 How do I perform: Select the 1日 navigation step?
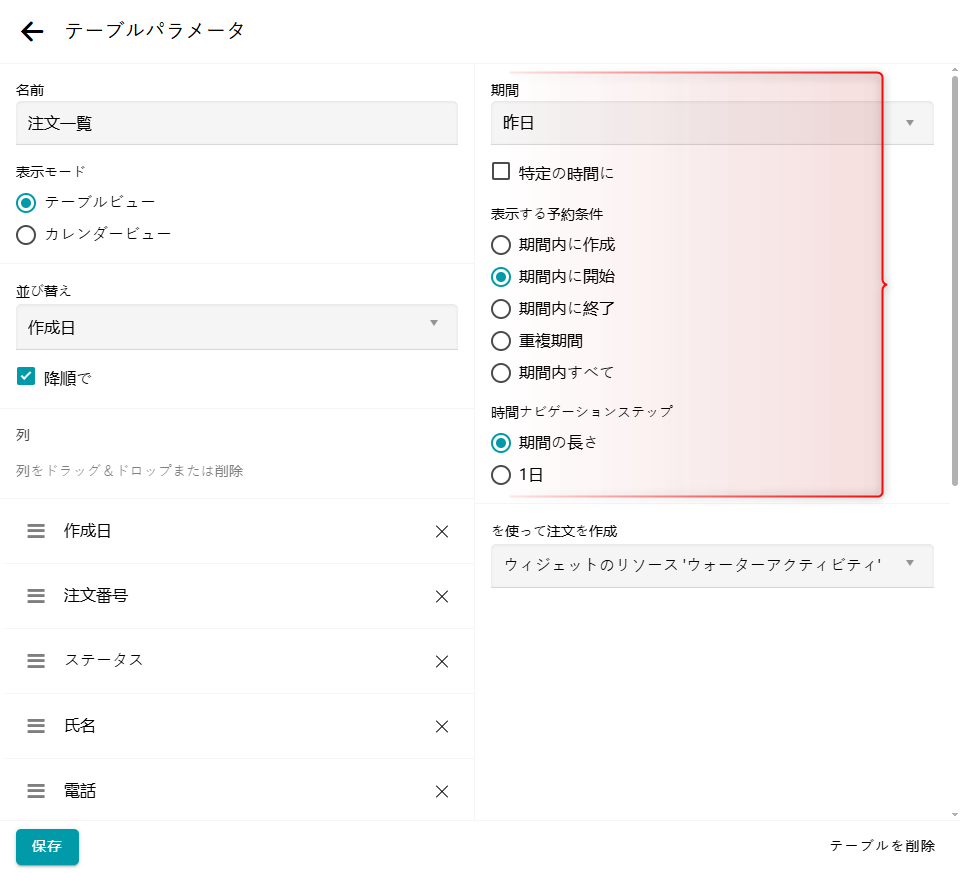point(501,475)
